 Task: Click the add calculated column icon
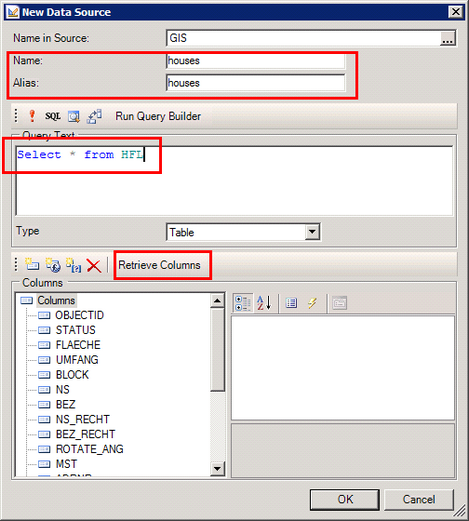tap(53, 265)
